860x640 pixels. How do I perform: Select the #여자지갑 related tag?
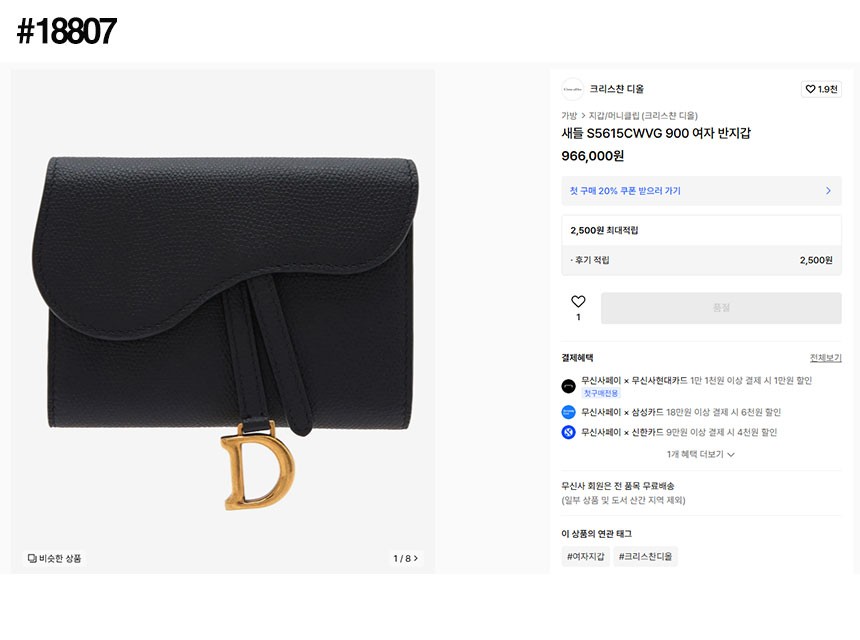[x=585, y=556]
